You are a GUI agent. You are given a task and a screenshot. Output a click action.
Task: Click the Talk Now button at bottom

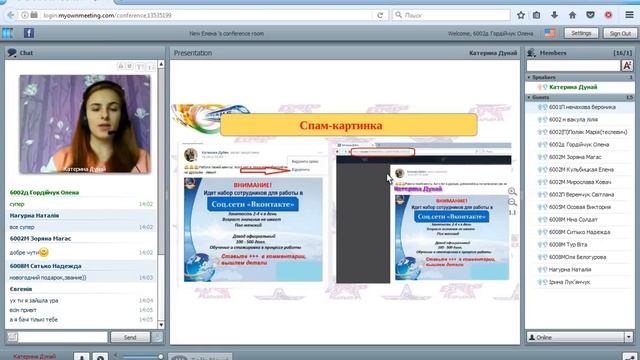pyautogui.click(x=200, y=357)
